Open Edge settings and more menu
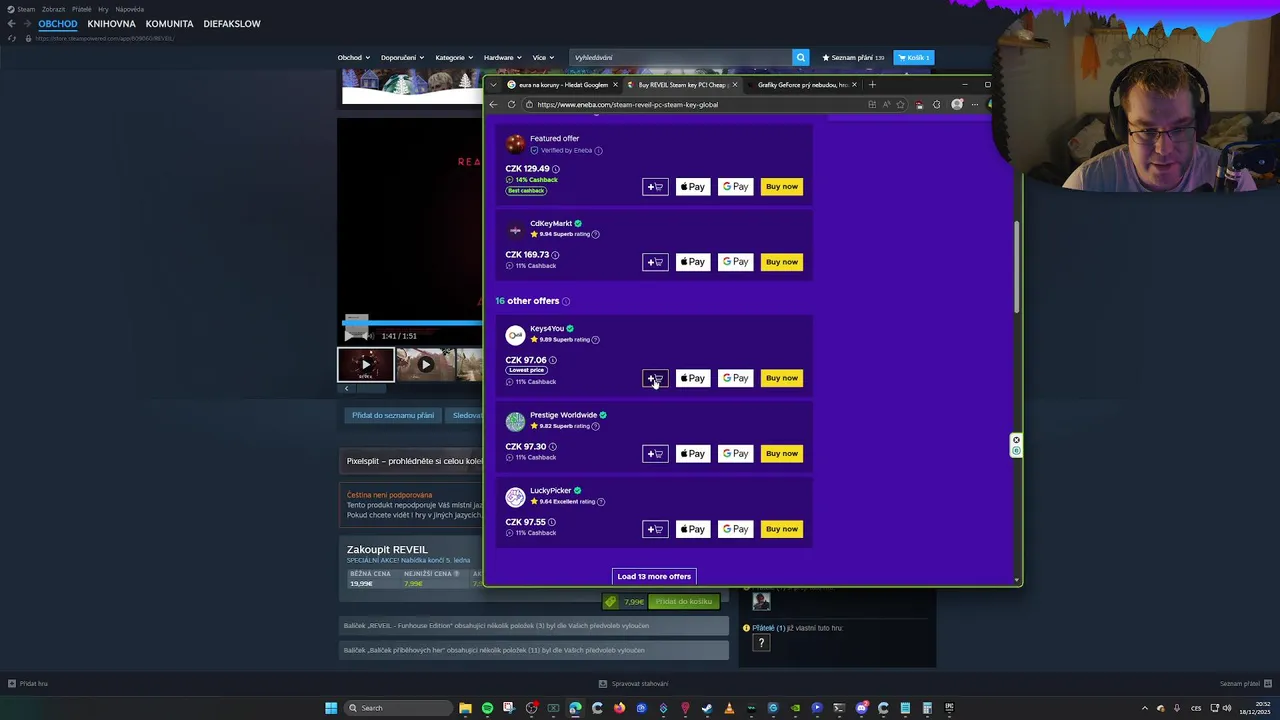1280x720 pixels. click(975, 104)
